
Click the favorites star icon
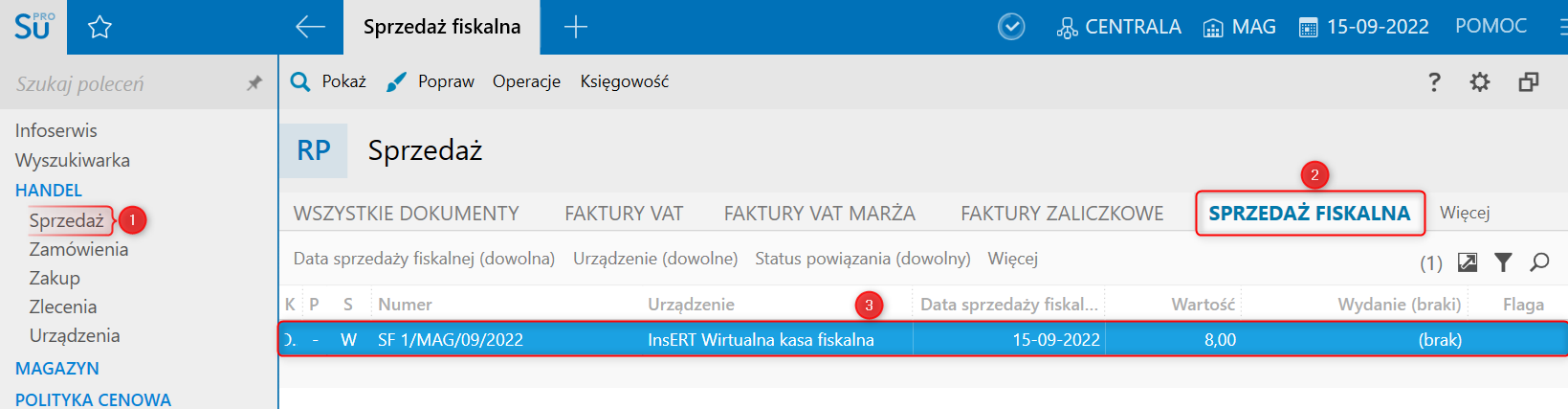(99, 27)
